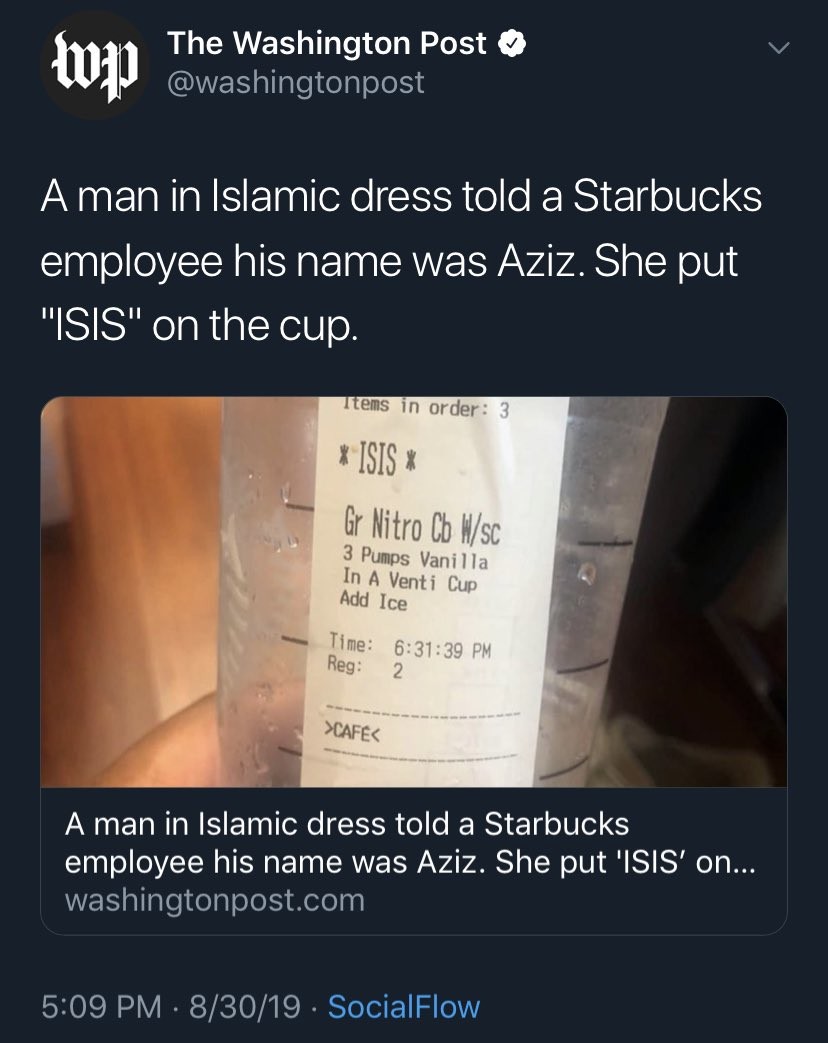Select the tweet body text about Starbucks employee
Image resolution: width=828 pixels, height=1043 pixels.
tap(401, 261)
